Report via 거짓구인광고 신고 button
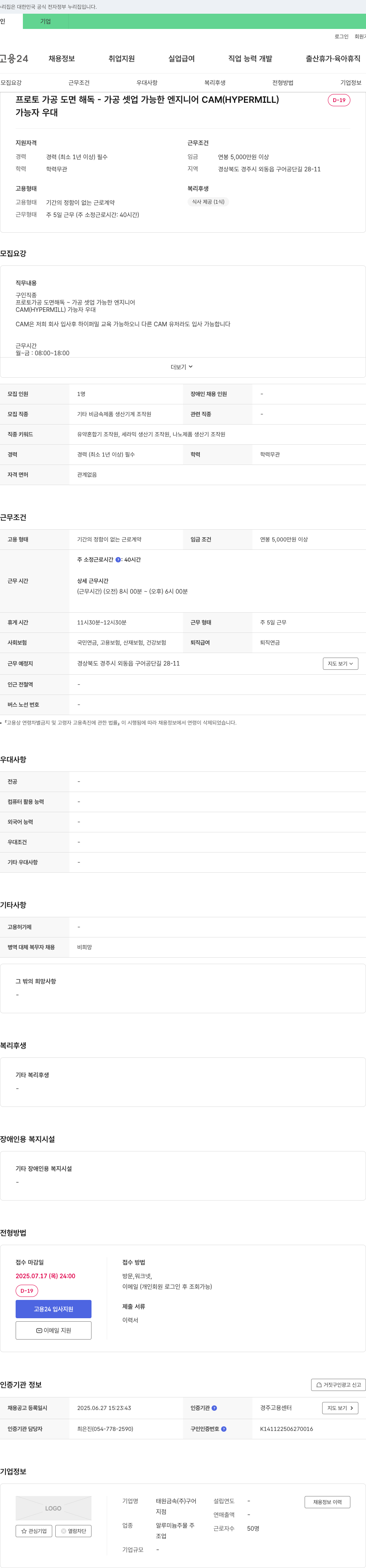 339,1385
